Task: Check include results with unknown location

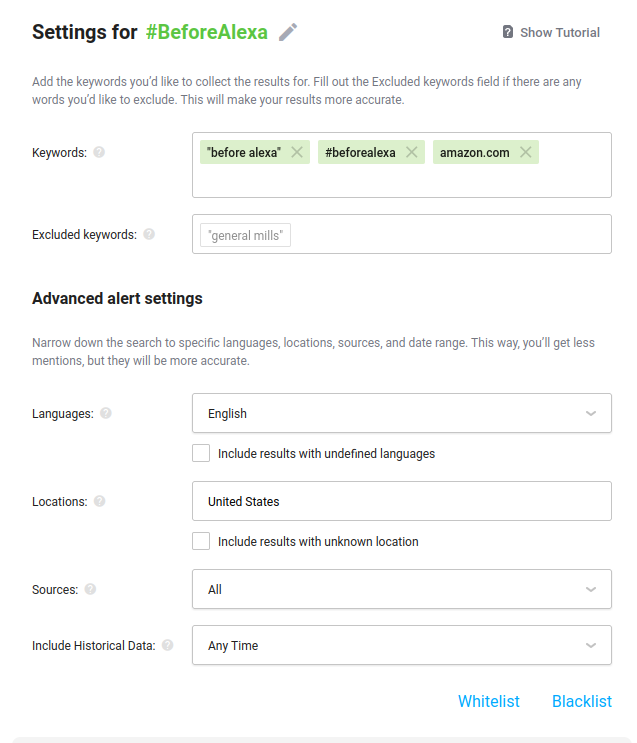Action: point(201,541)
